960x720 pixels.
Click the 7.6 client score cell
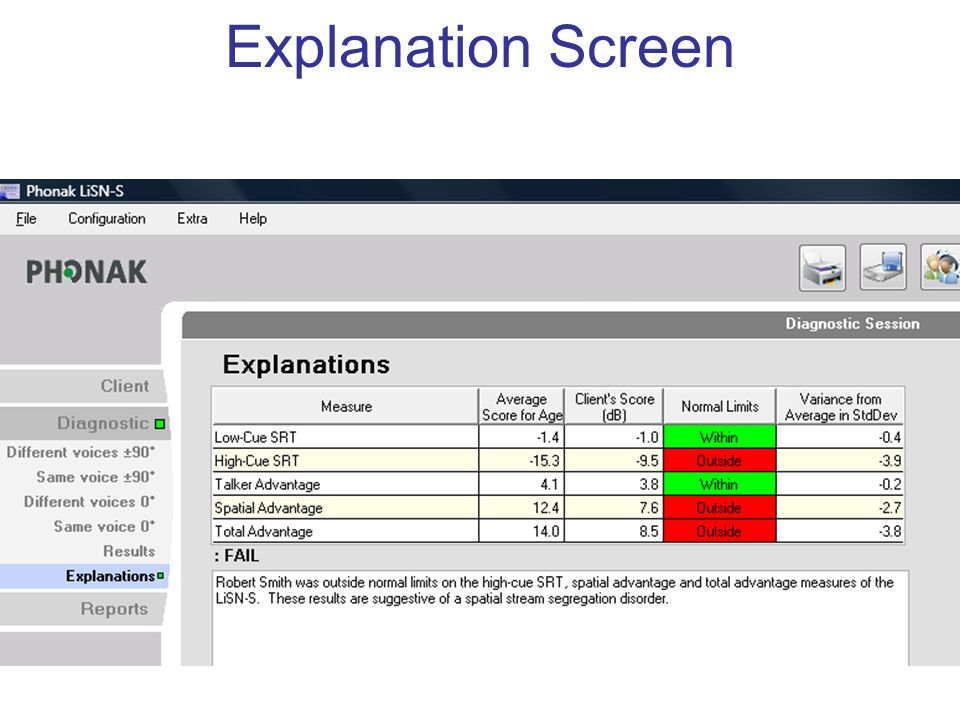(x=613, y=508)
